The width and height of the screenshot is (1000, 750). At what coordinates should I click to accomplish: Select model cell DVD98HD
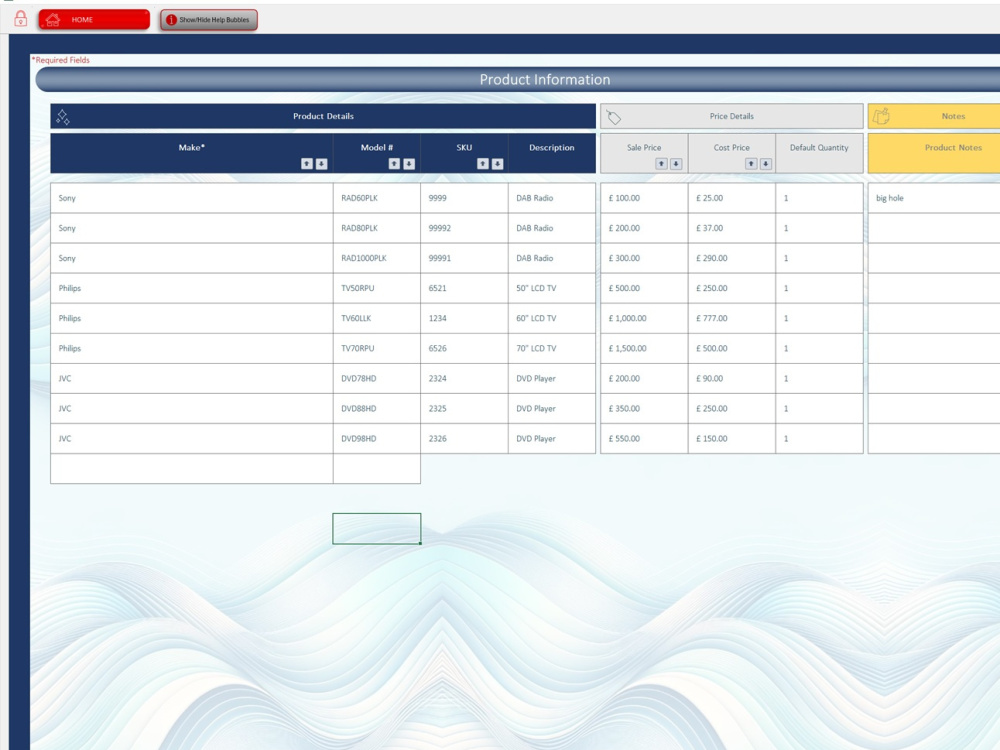point(377,439)
